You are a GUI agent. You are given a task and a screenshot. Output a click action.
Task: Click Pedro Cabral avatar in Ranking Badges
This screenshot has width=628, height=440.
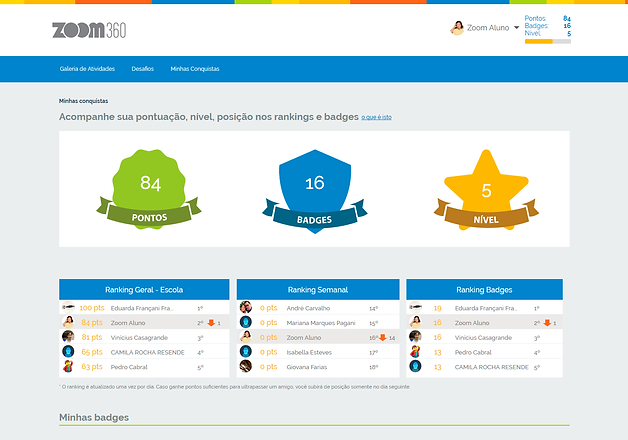click(x=415, y=352)
